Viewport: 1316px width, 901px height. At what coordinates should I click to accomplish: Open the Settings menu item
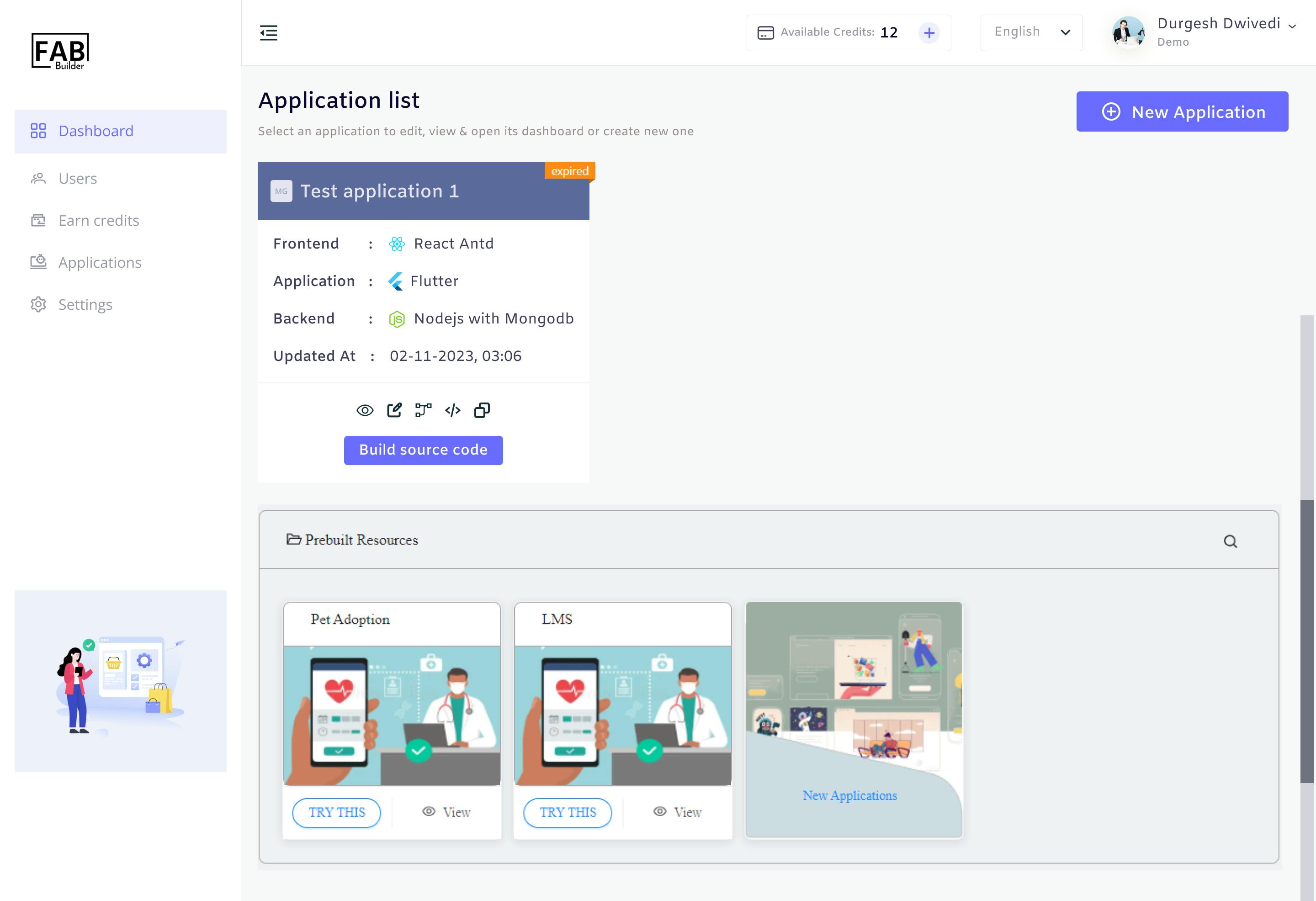point(85,304)
